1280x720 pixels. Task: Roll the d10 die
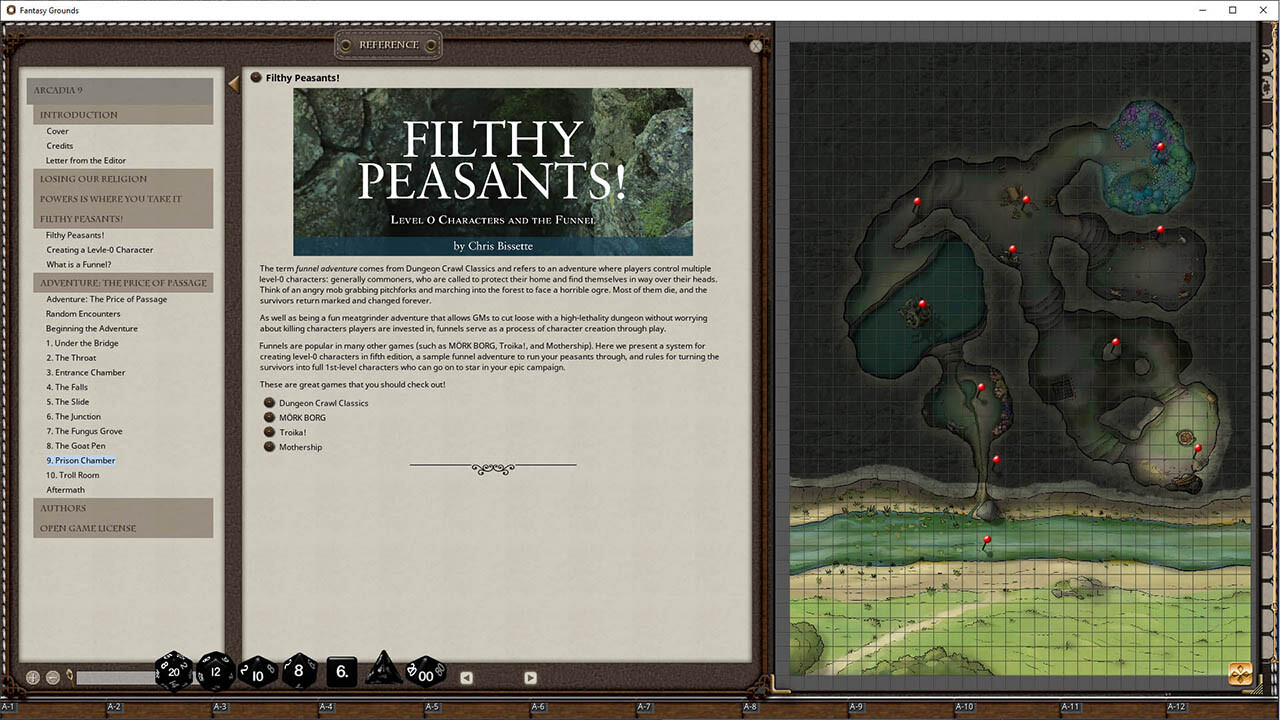(257, 673)
